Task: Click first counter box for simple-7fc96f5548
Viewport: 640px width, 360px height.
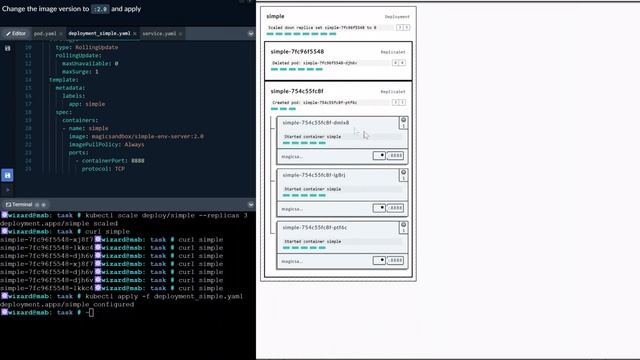Action: (395, 63)
